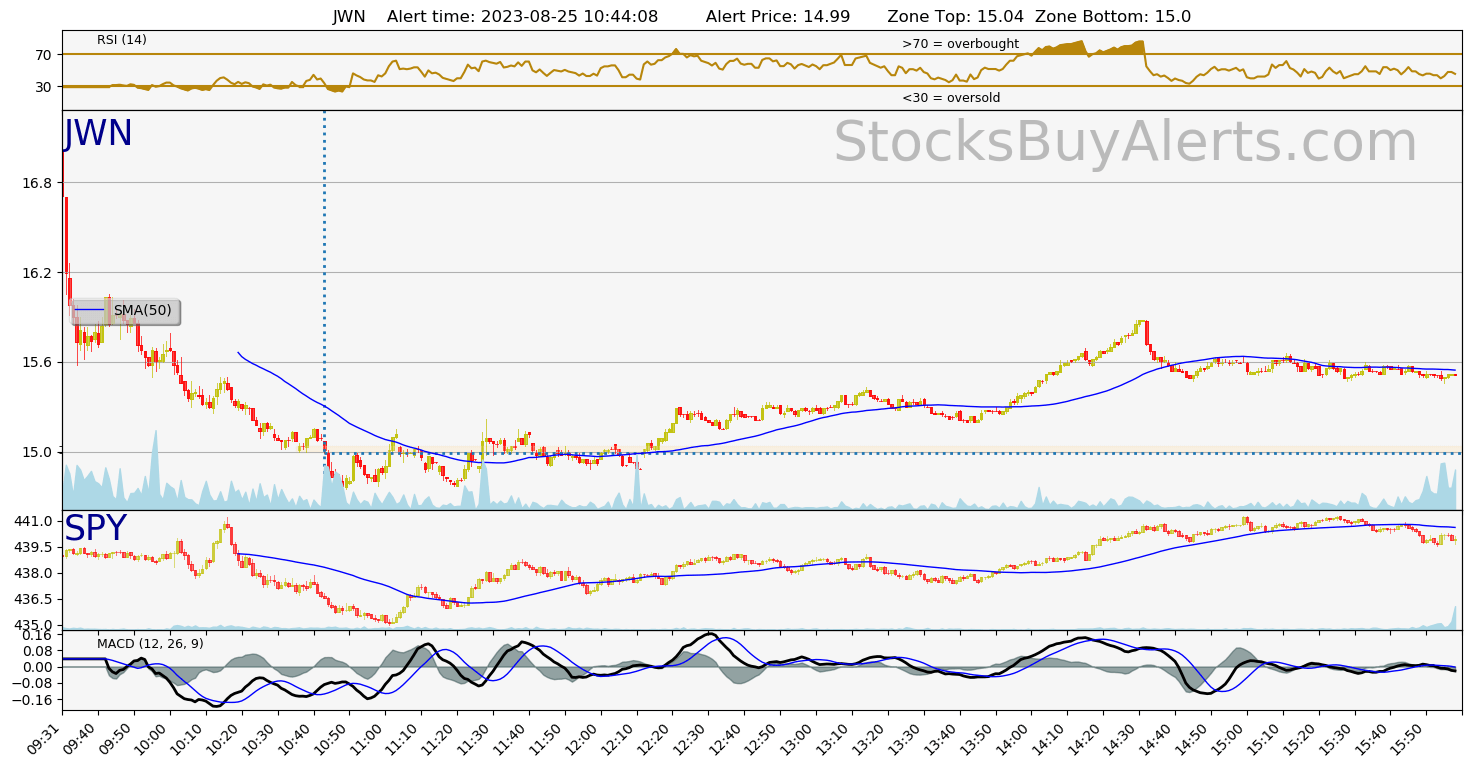Click the MACD axis value 0.16
The width and height of the screenshot is (1477, 768).
(38, 635)
